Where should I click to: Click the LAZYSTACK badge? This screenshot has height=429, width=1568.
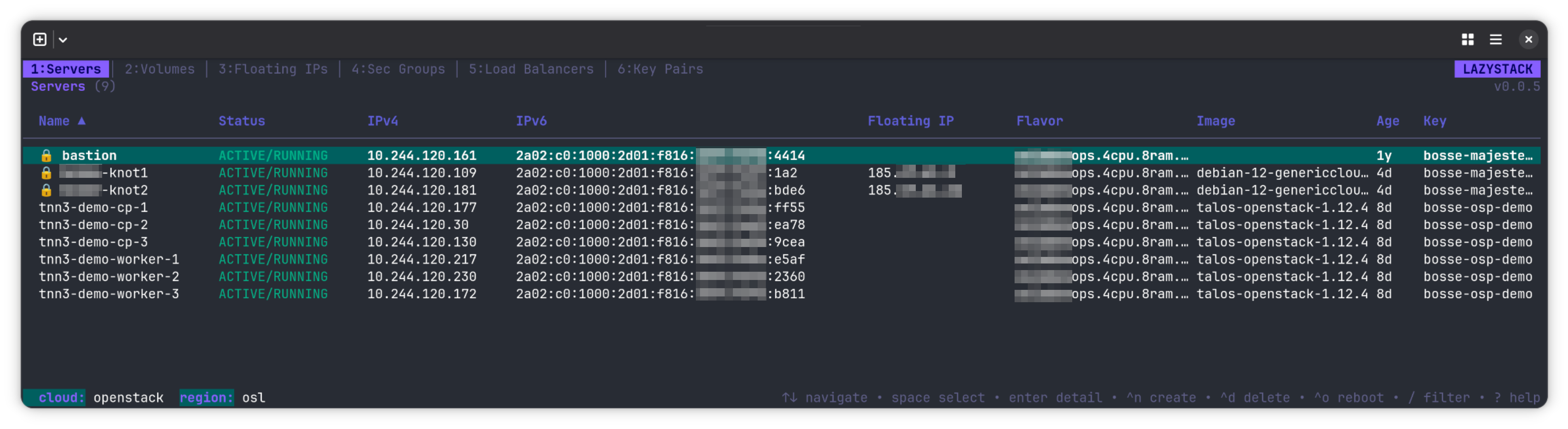[x=1498, y=69]
